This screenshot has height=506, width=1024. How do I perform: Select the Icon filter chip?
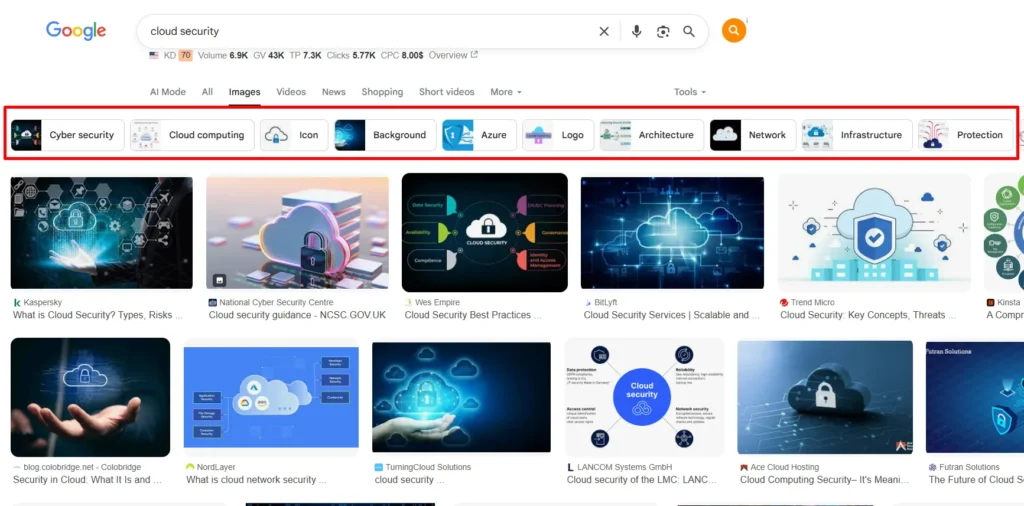coord(294,135)
